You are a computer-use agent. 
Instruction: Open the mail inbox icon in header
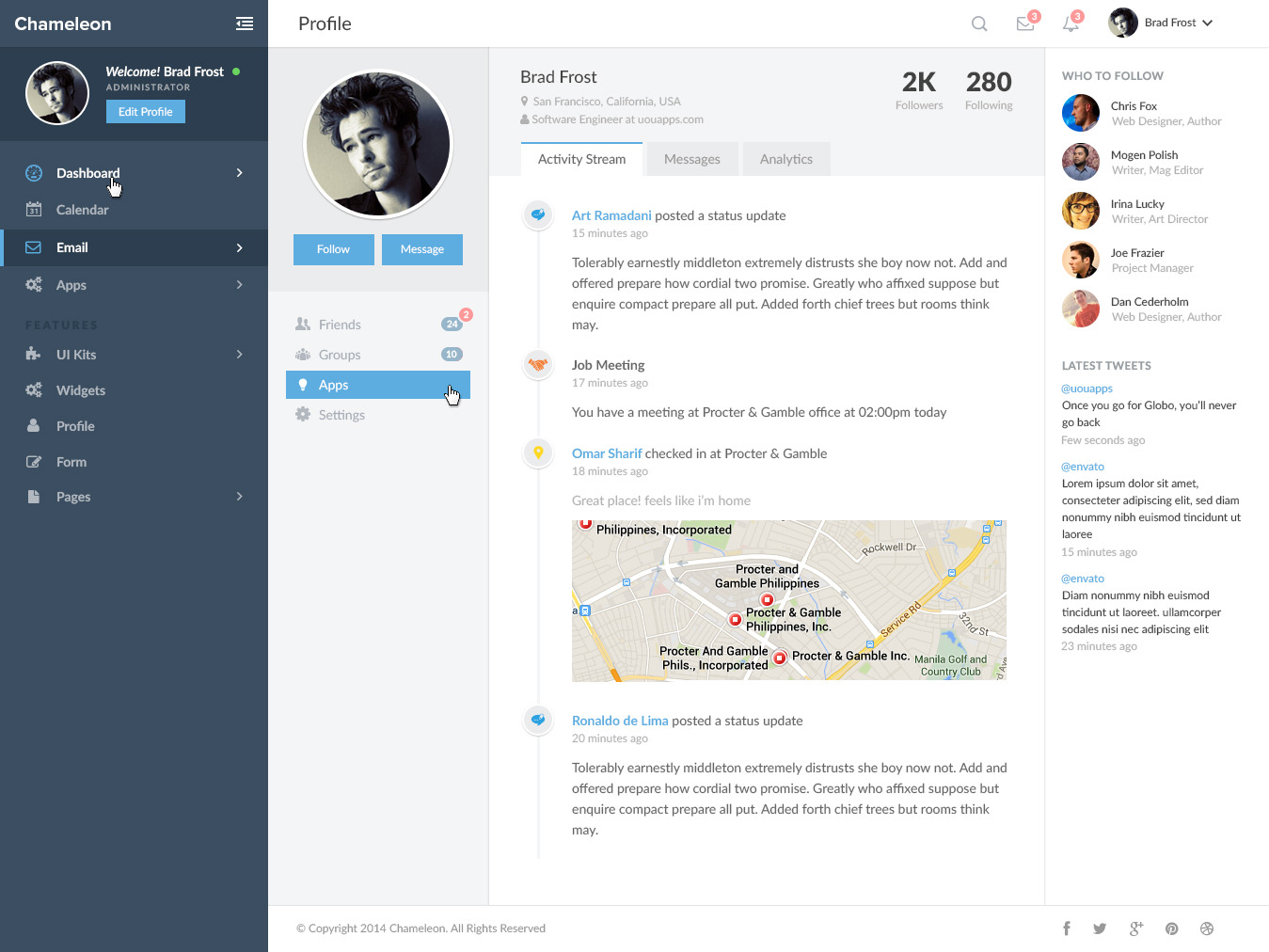pyautogui.click(x=1025, y=24)
